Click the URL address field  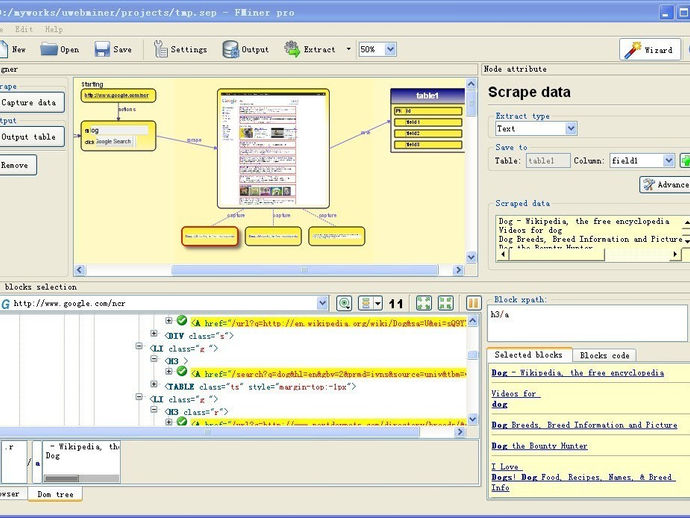click(164, 303)
